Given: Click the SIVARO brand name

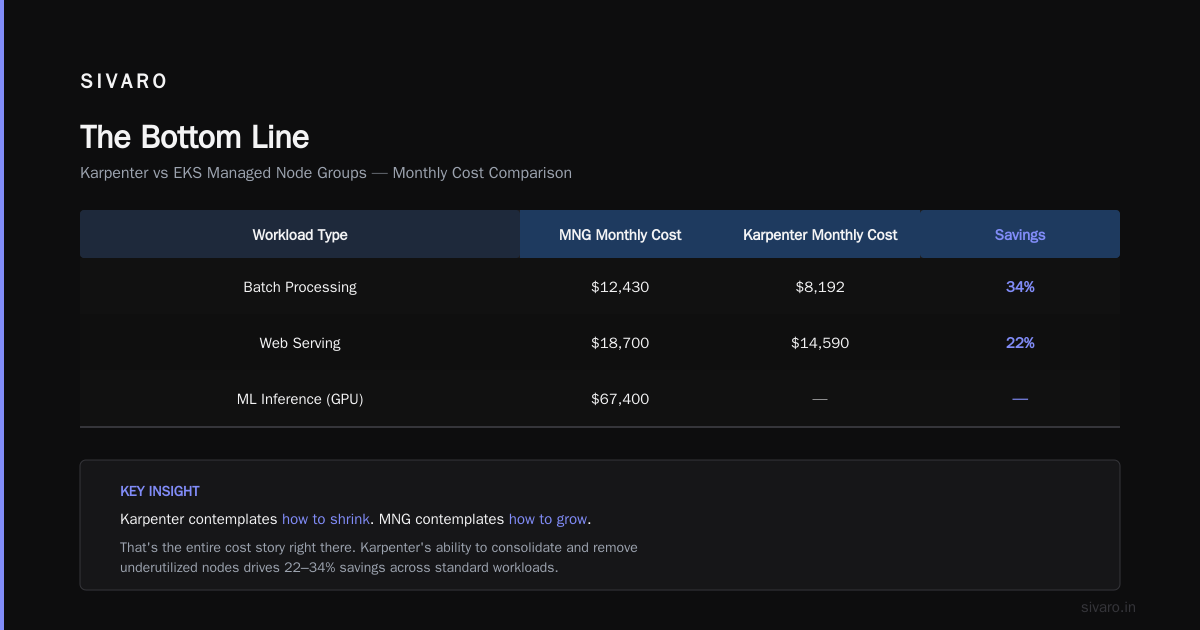Looking at the screenshot, I should coord(124,82).
